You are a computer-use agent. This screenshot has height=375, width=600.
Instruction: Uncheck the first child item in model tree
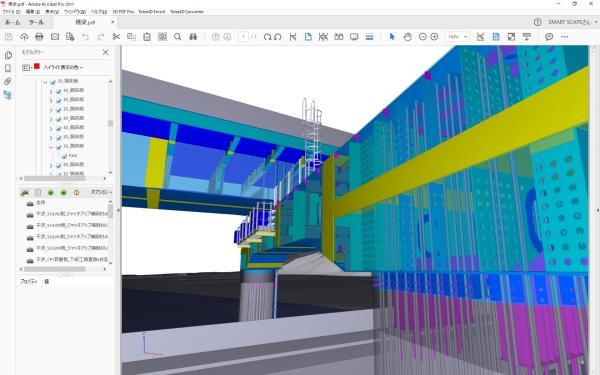pos(59,91)
